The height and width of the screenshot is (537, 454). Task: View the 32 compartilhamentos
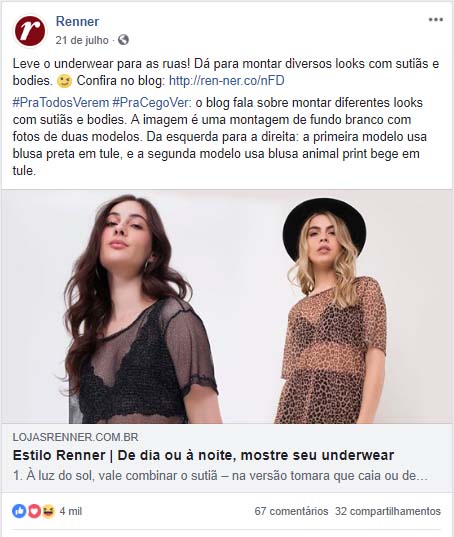pyautogui.click(x=388, y=511)
